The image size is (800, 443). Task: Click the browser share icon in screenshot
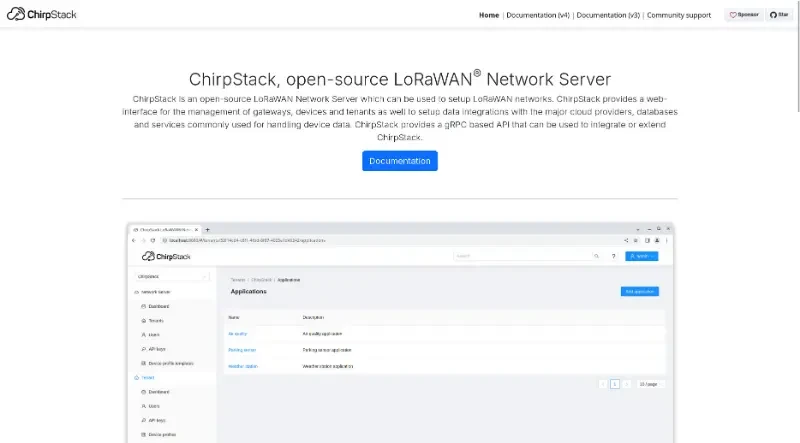[x=626, y=240]
